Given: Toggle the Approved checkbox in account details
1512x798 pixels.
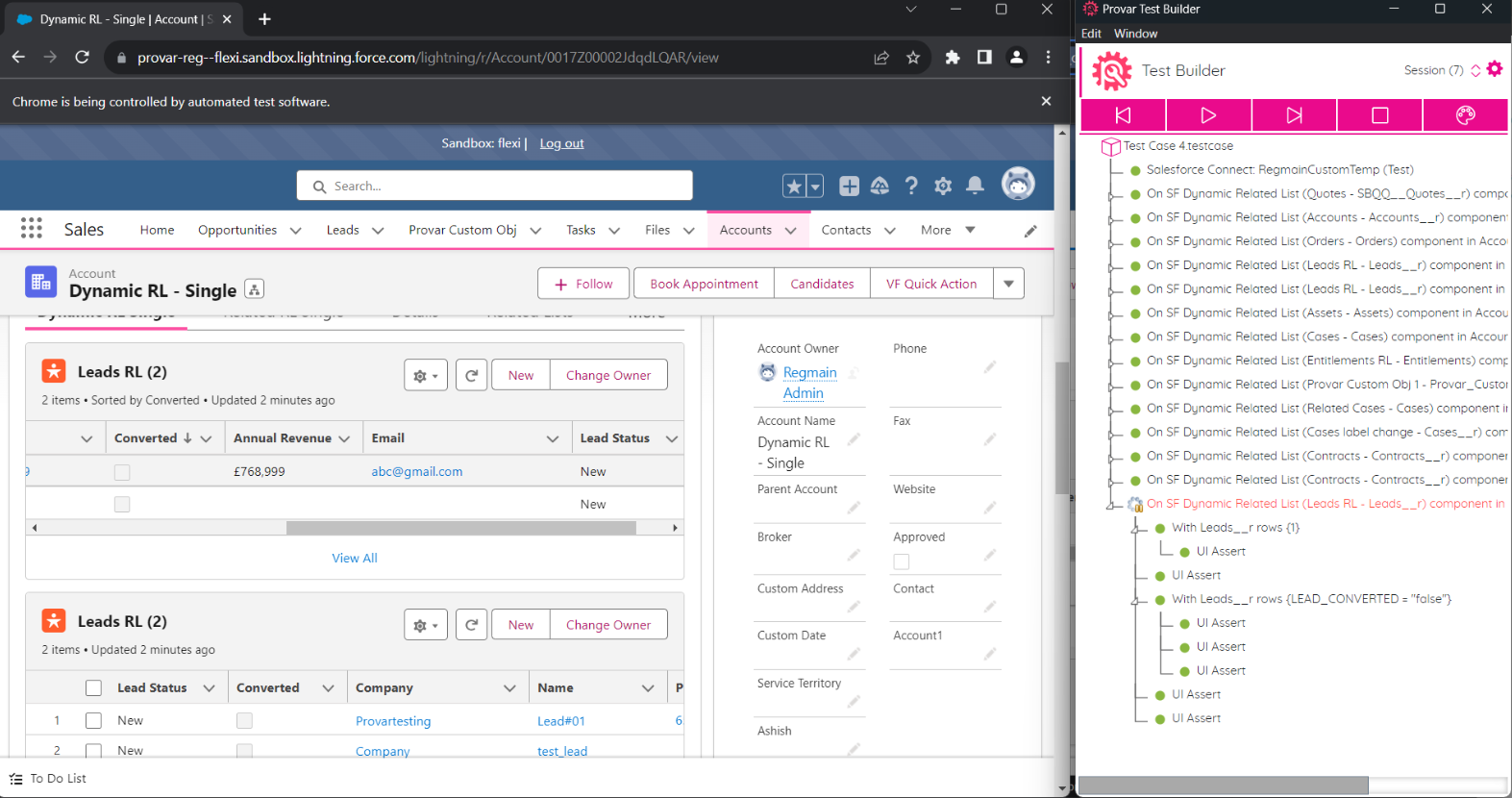Looking at the screenshot, I should coord(902,561).
